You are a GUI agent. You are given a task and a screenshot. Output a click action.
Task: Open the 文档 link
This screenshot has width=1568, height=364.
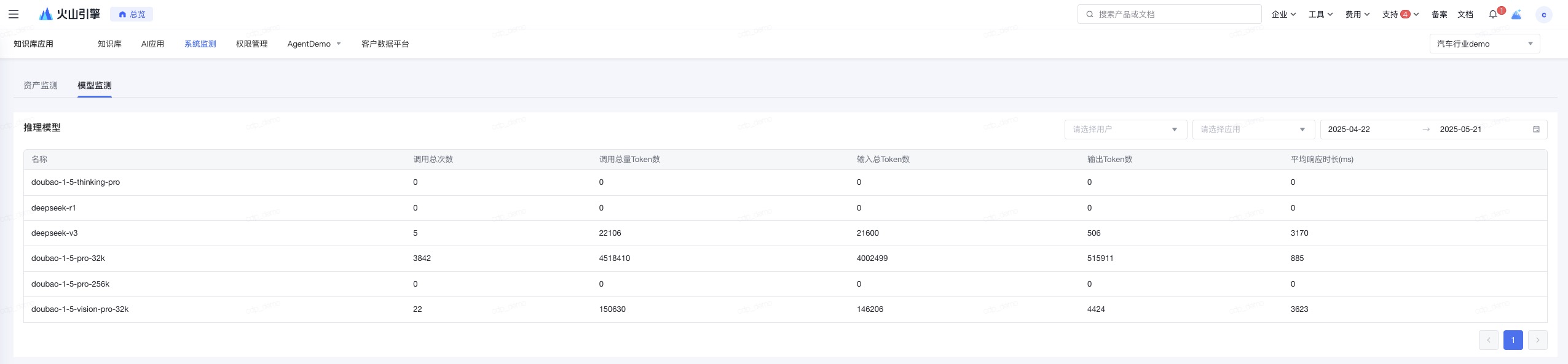click(1465, 14)
